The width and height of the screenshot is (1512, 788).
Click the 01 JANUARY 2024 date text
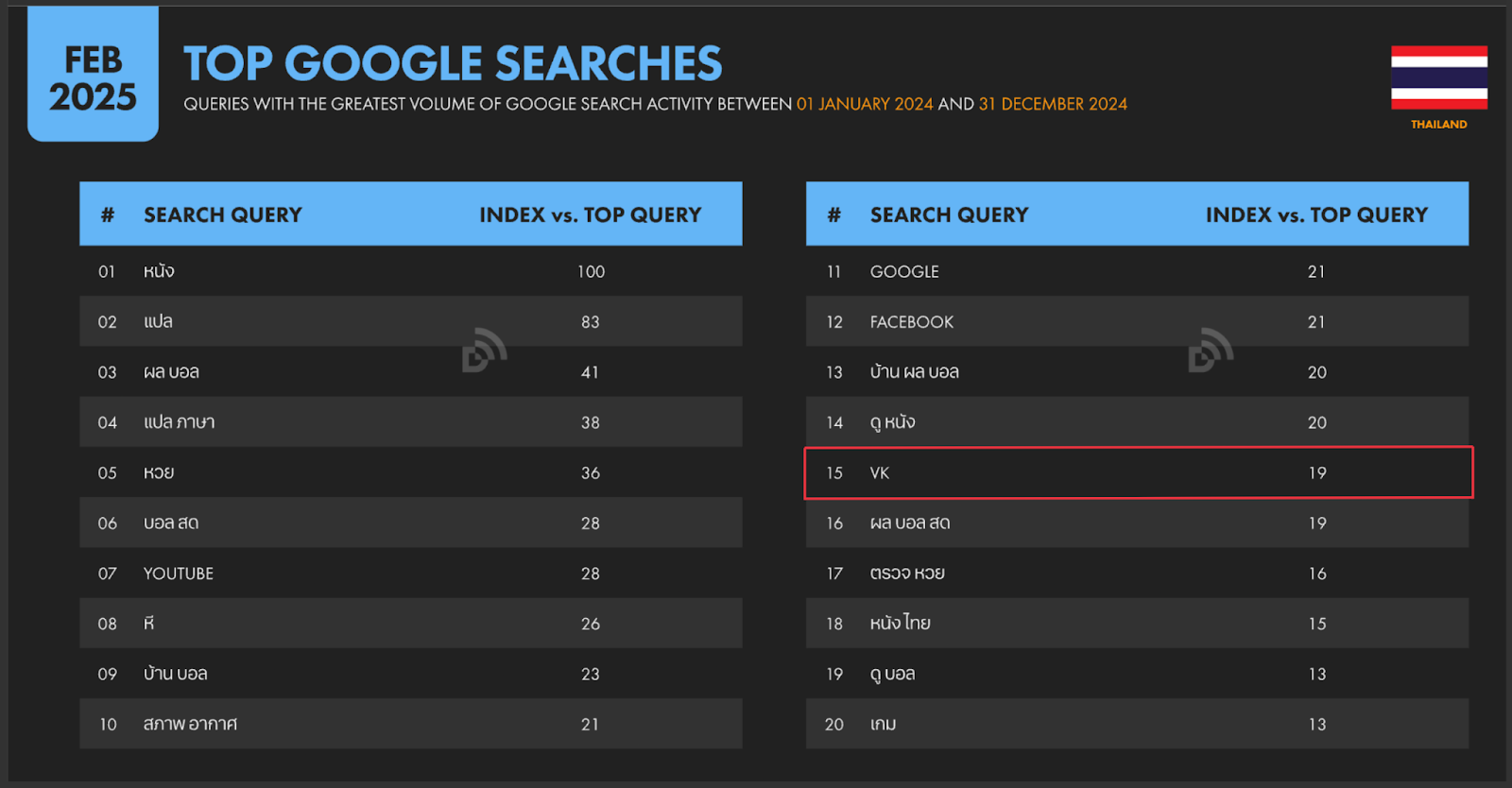[865, 104]
